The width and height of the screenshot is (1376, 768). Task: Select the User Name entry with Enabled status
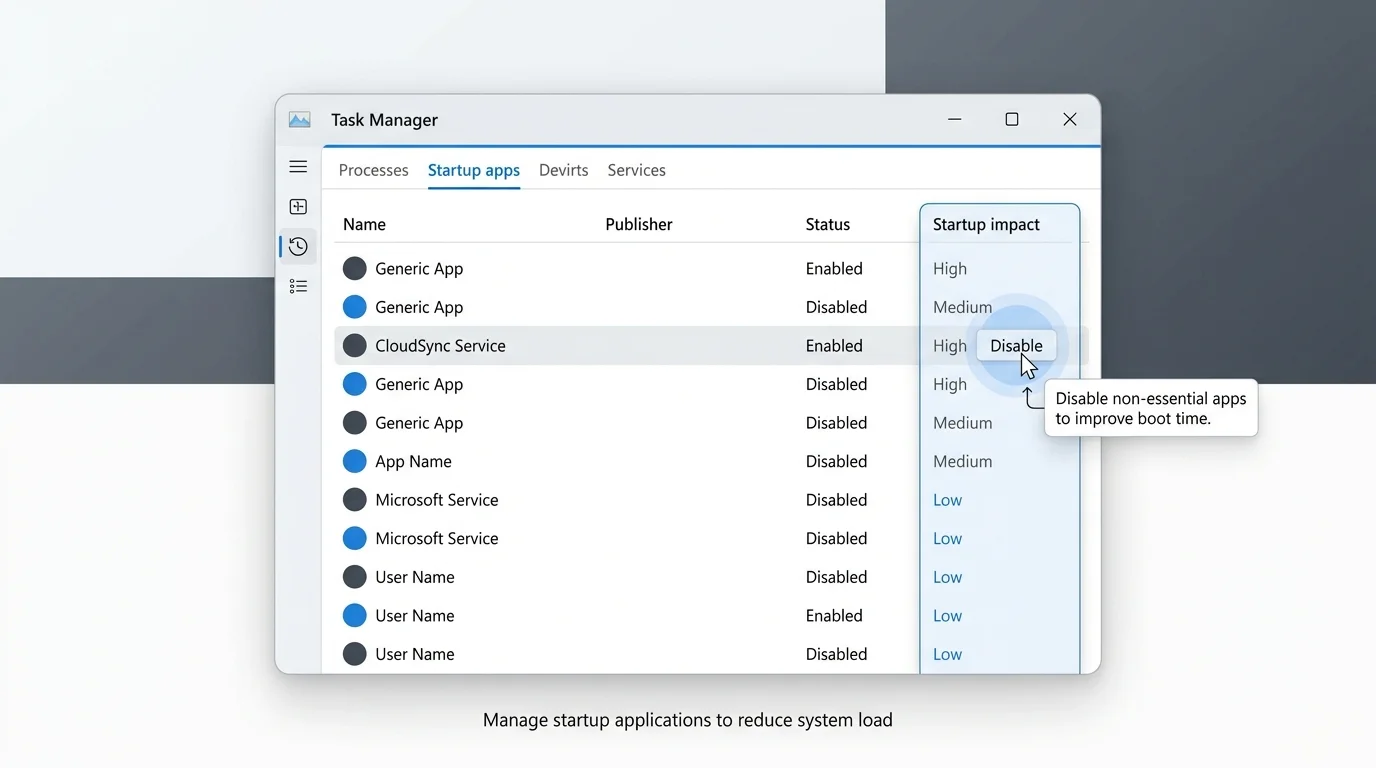414,616
